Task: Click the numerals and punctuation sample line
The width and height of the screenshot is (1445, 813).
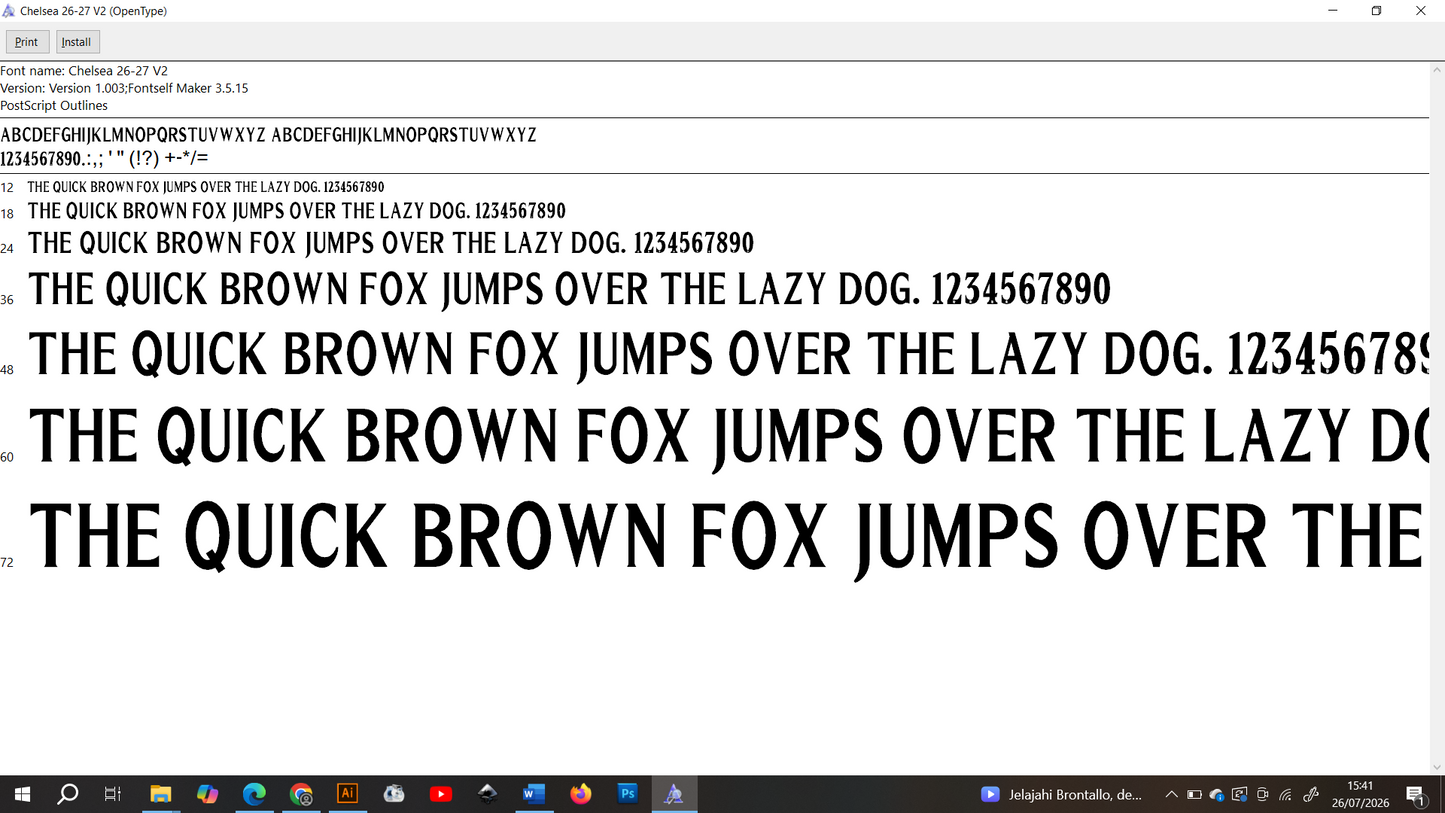Action: (104, 159)
